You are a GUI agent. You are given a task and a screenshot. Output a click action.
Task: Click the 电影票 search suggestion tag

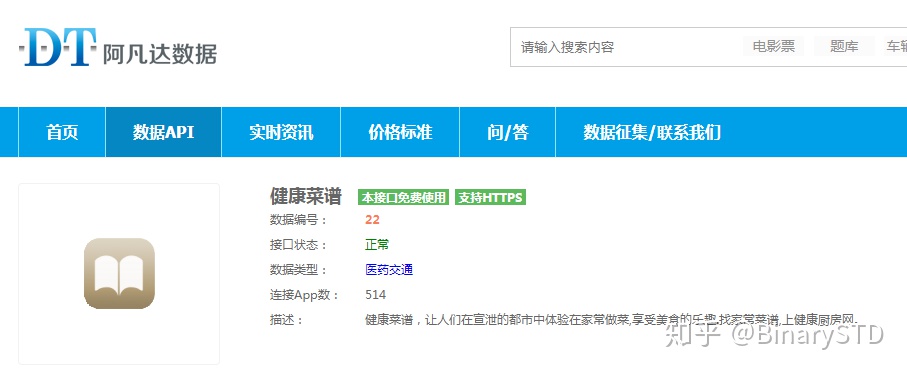773,47
